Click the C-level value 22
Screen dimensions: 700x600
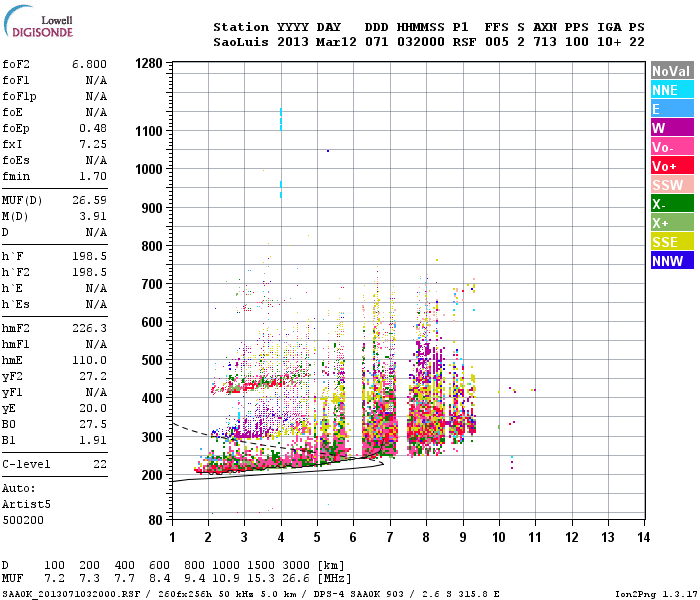(100, 464)
